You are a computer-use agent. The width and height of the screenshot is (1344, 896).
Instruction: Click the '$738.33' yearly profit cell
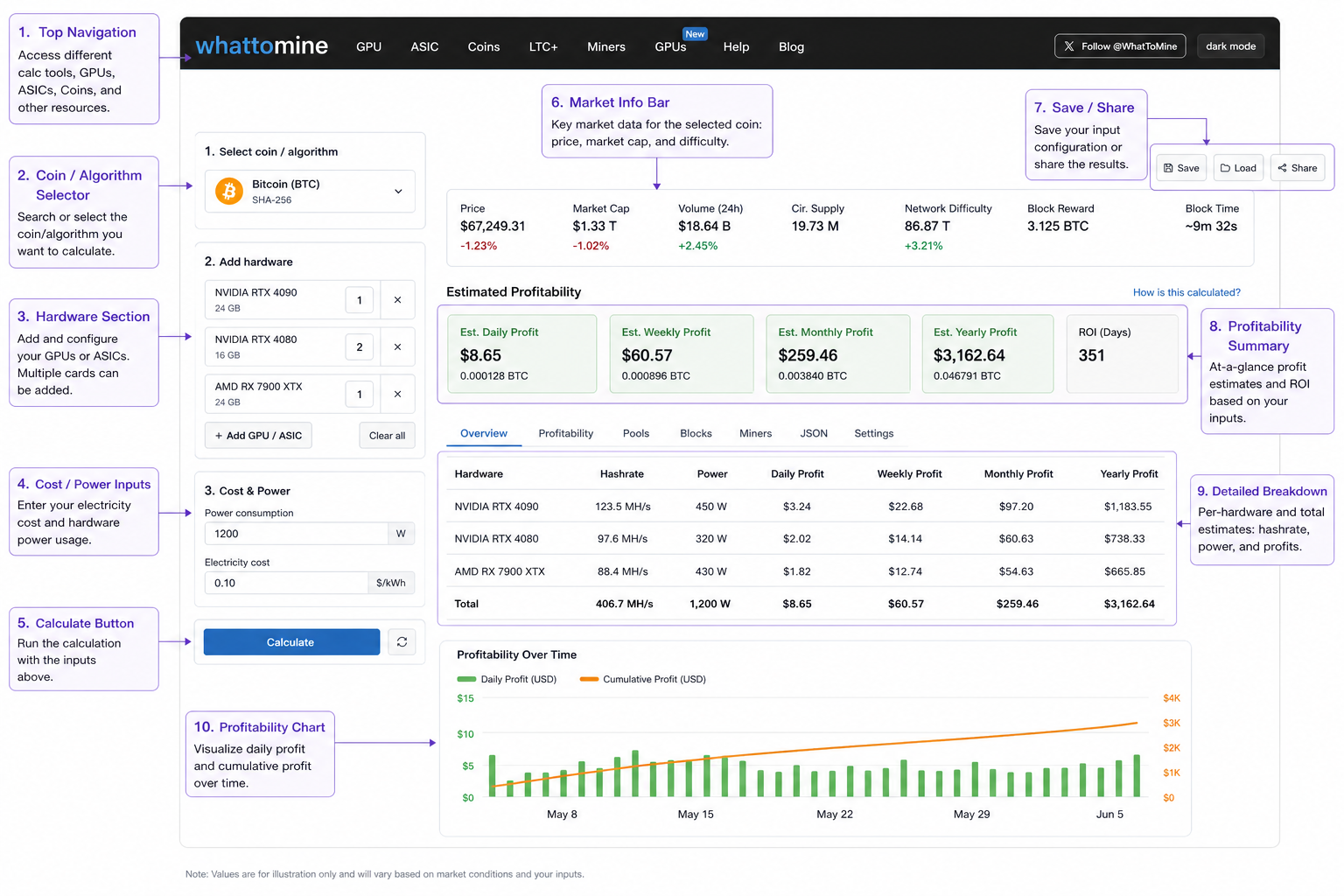(1124, 538)
